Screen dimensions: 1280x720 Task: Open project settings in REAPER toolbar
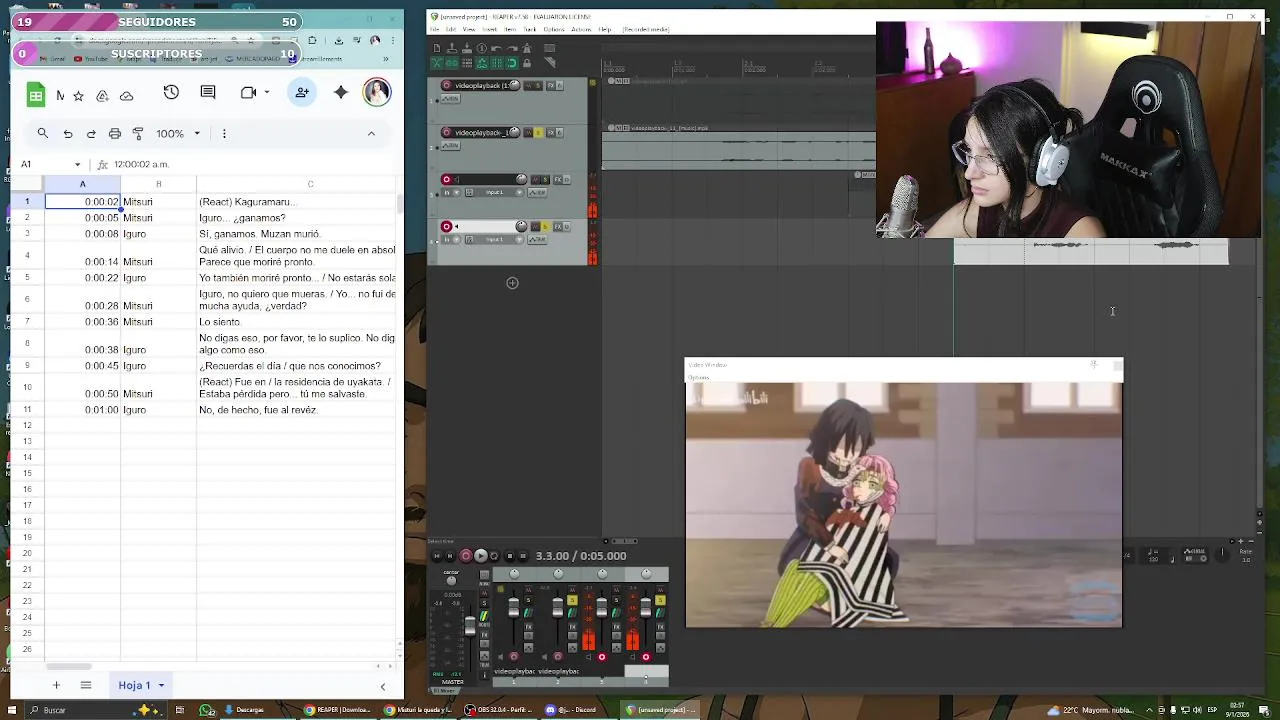[481, 47]
